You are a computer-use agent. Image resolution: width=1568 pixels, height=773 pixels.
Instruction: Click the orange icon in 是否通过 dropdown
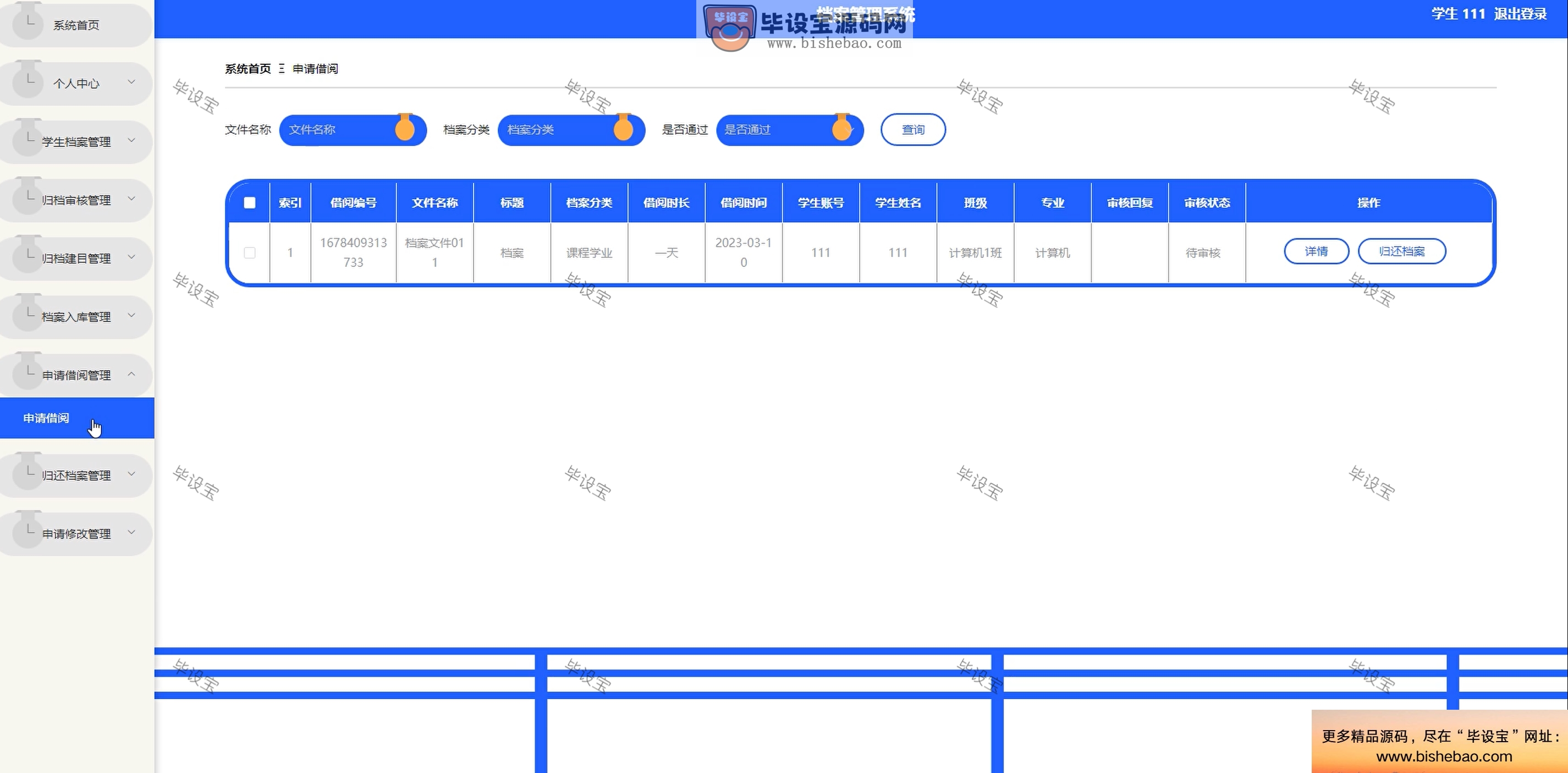point(842,128)
